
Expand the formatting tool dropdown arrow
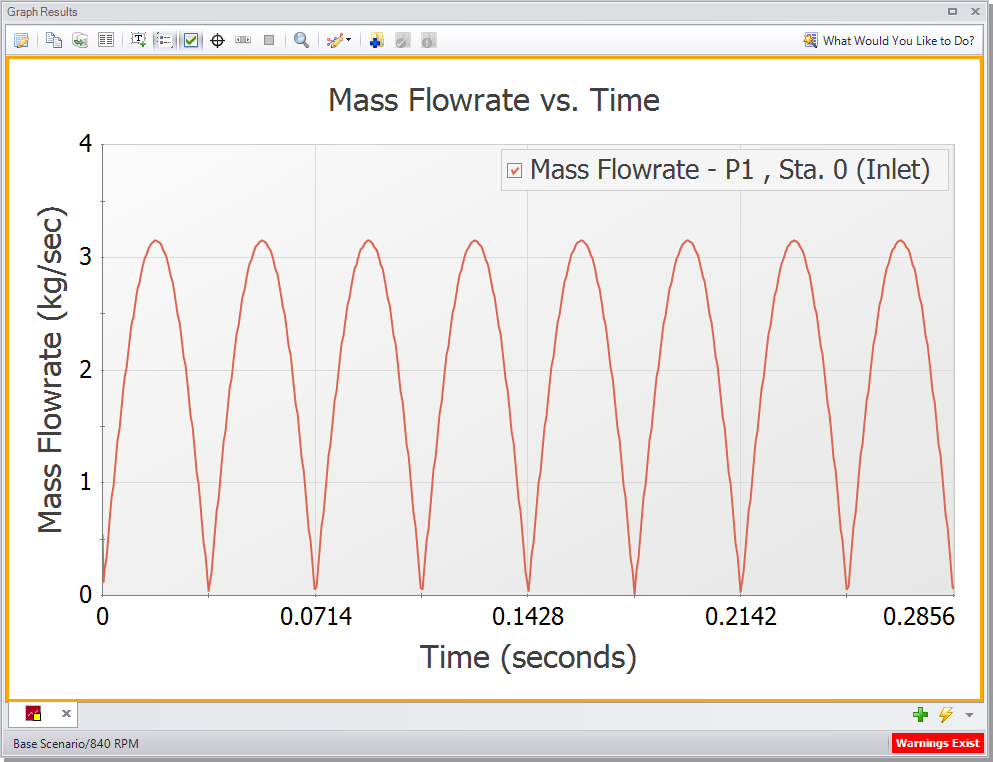[348, 40]
